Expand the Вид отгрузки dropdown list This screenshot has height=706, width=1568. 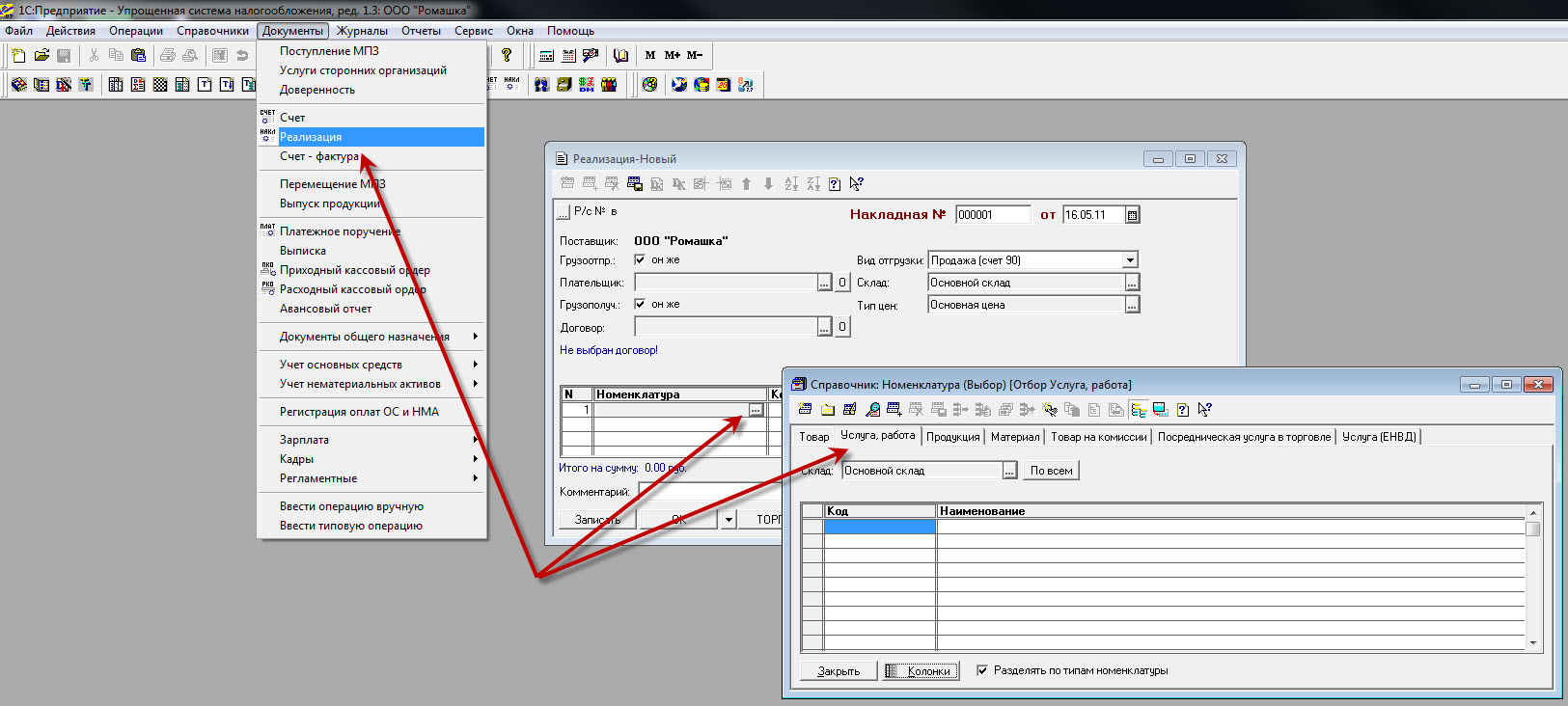coord(1129,260)
